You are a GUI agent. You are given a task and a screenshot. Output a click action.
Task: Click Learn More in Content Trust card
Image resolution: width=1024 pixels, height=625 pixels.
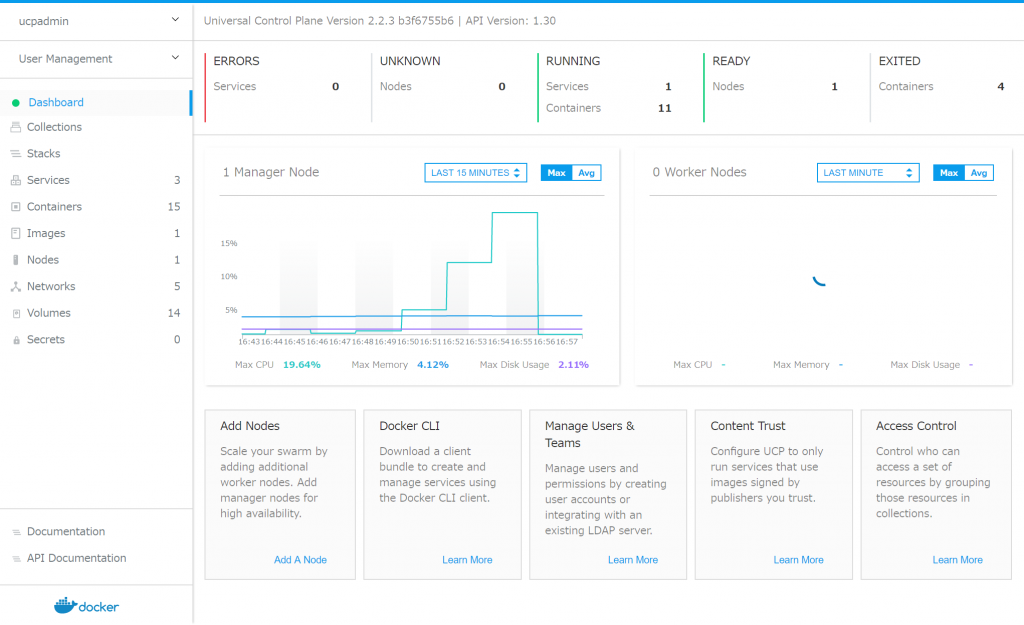[x=798, y=560]
